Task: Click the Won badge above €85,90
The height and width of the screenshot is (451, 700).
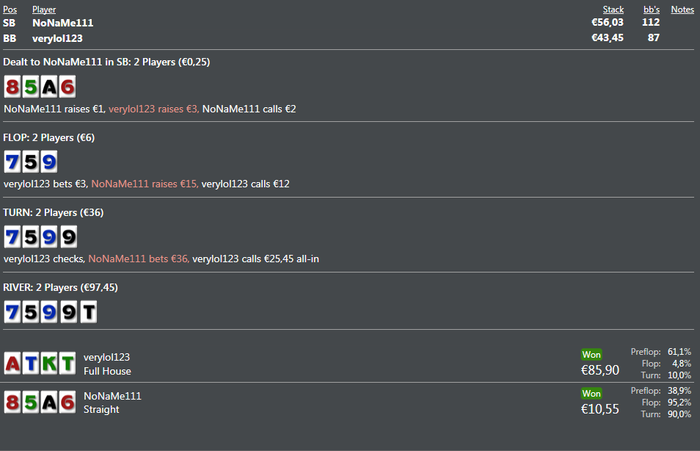Action: [x=592, y=354]
